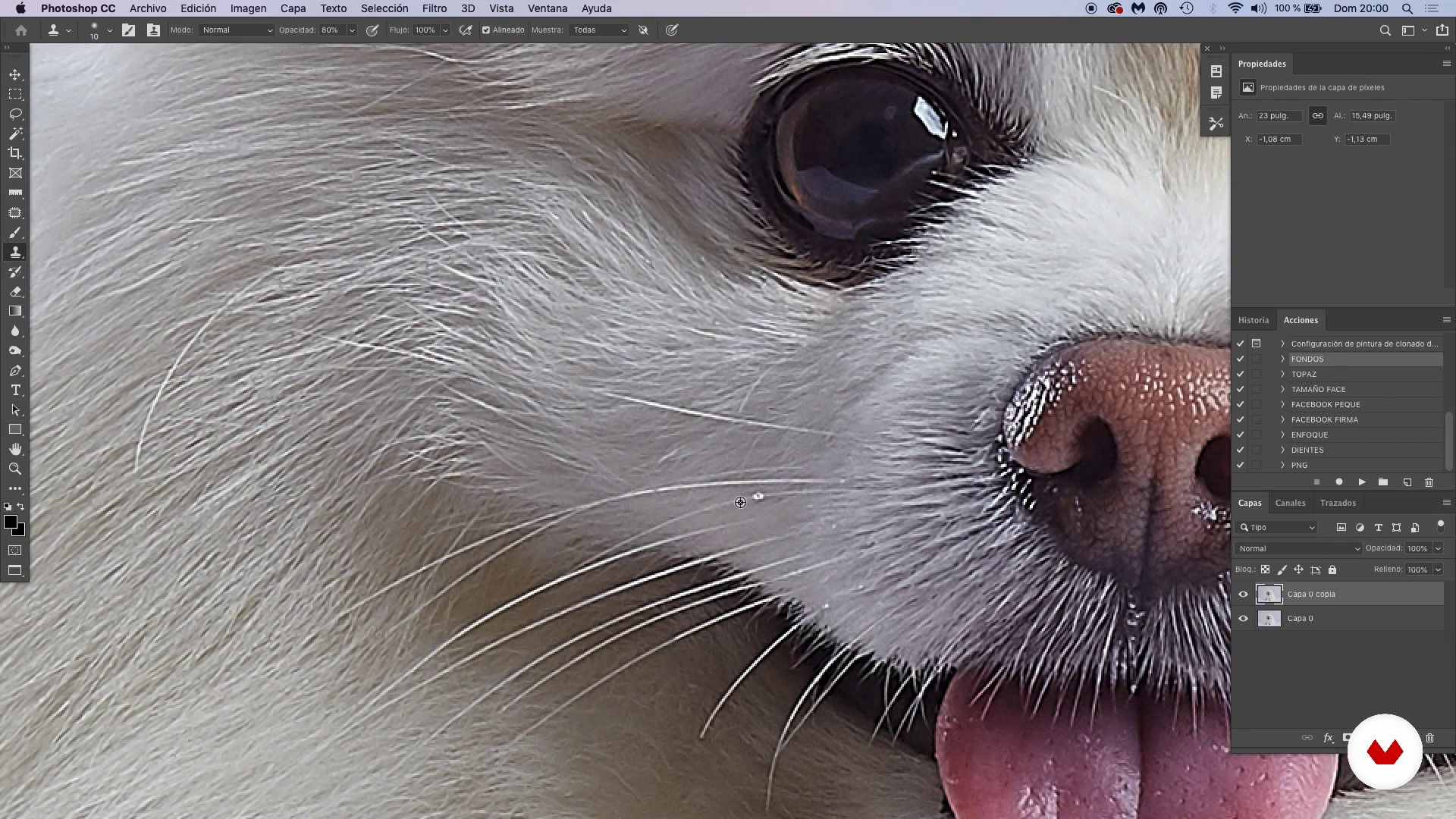
Task: Open the Flujo value dropdown
Action: 445,30
